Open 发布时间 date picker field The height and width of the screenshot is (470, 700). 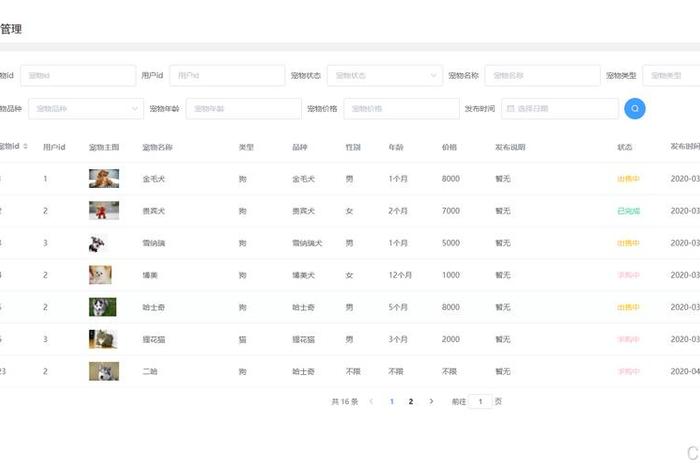click(560, 108)
